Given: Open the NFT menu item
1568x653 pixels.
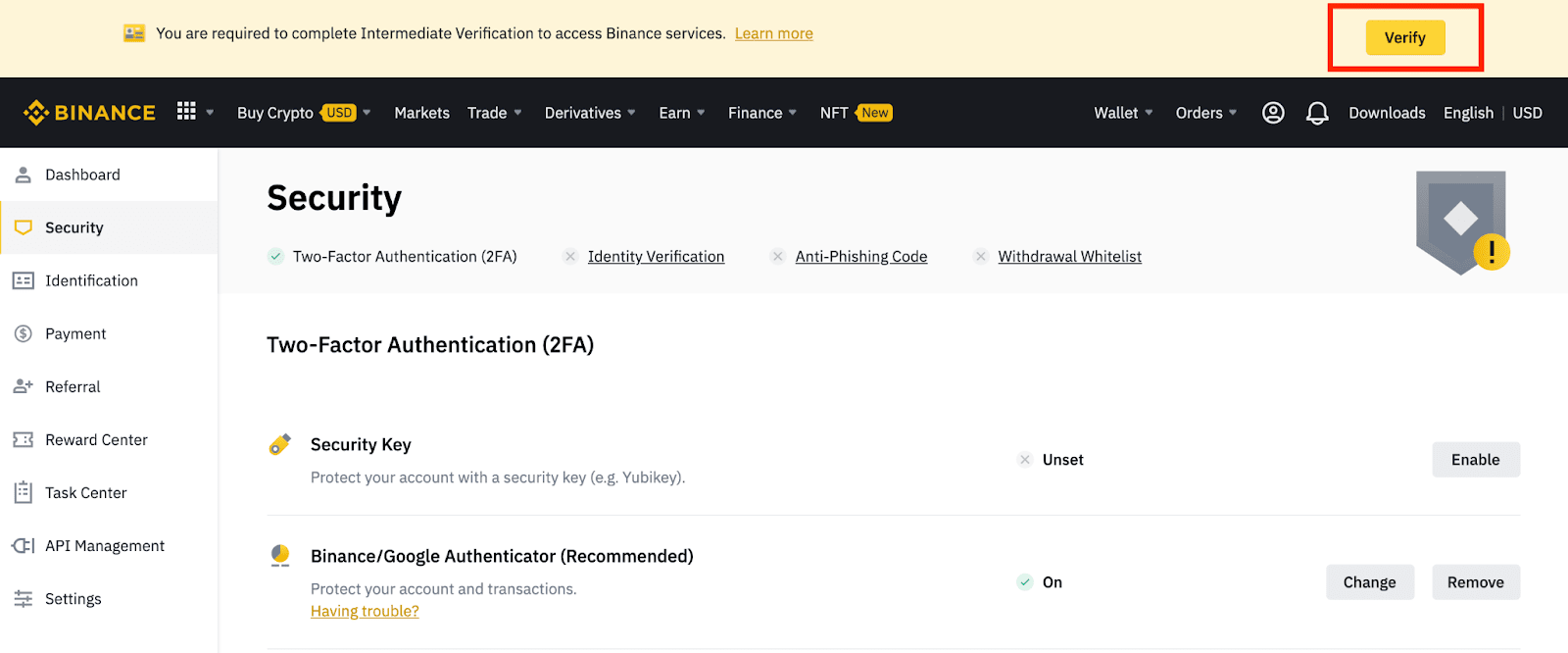Looking at the screenshot, I should click(x=834, y=113).
